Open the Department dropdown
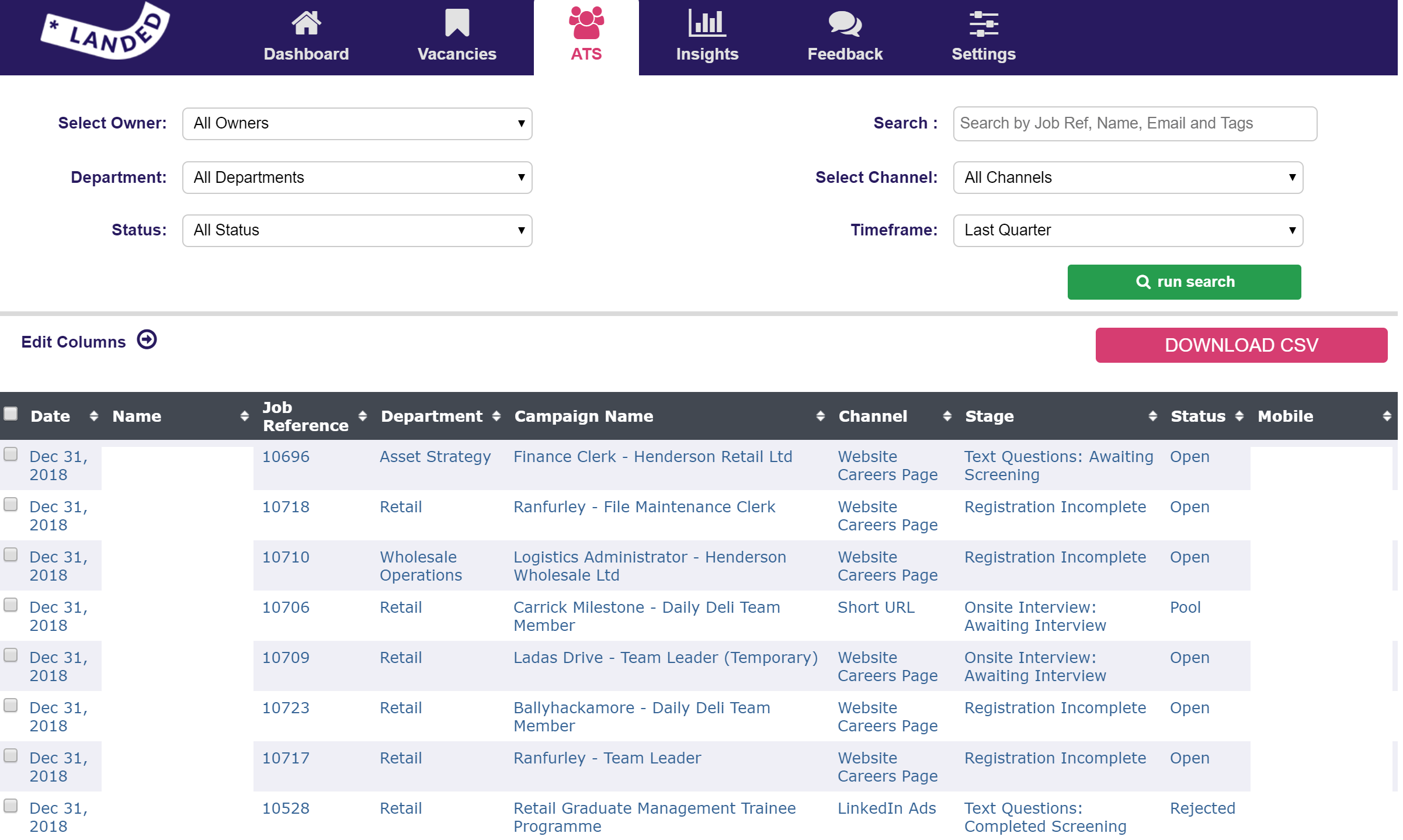The height and width of the screenshot is (840, 1403). point(357,178)
